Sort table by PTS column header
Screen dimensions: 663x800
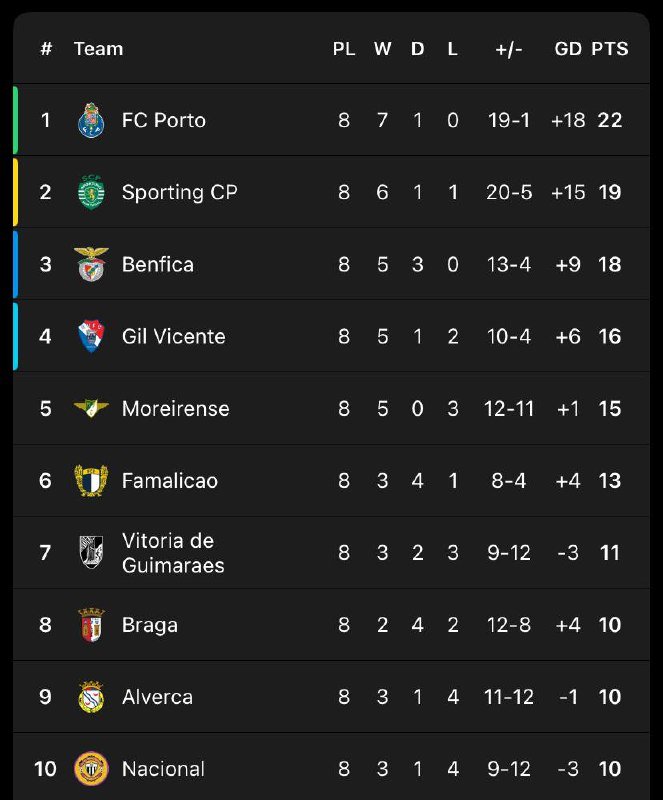pos(609,49)
